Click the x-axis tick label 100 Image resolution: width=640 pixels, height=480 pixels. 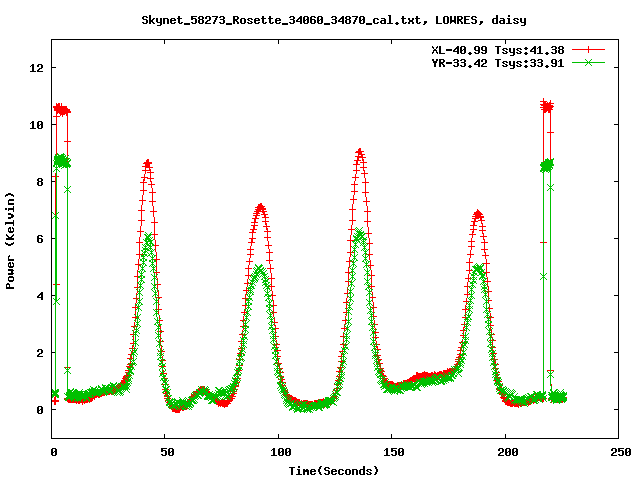click(x=281, y=452)
